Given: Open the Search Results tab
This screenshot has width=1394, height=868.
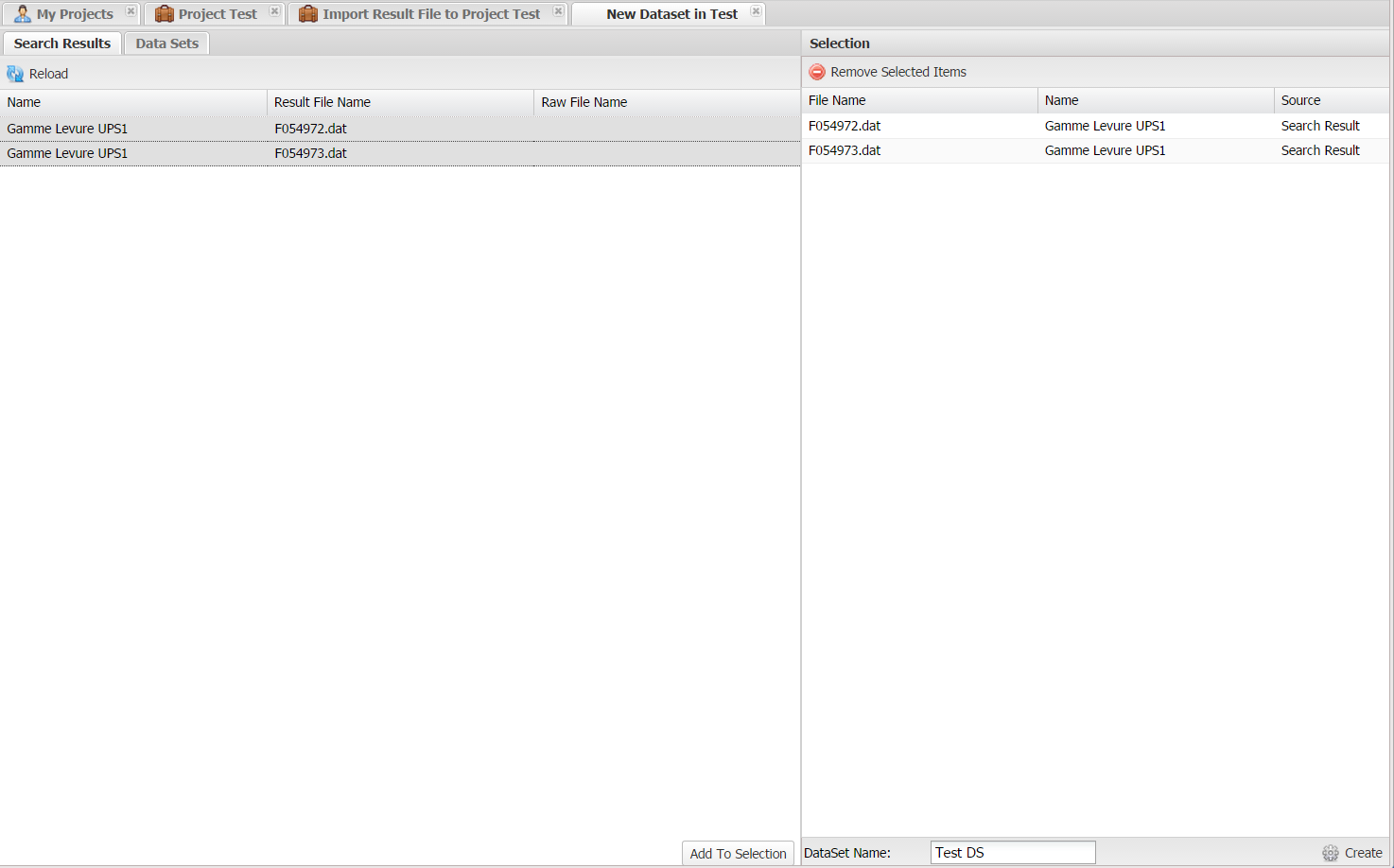Looking at the screenshot, I should click(x=62, y=43).
